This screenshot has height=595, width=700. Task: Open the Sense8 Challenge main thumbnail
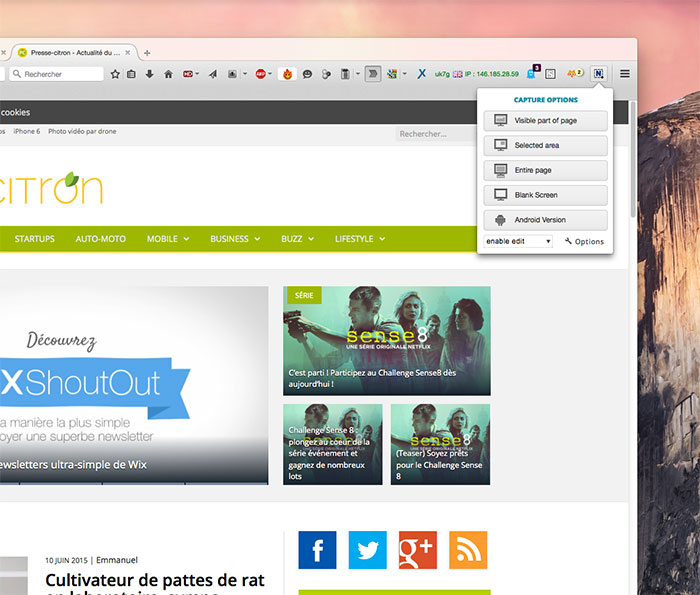pos(387,341)
